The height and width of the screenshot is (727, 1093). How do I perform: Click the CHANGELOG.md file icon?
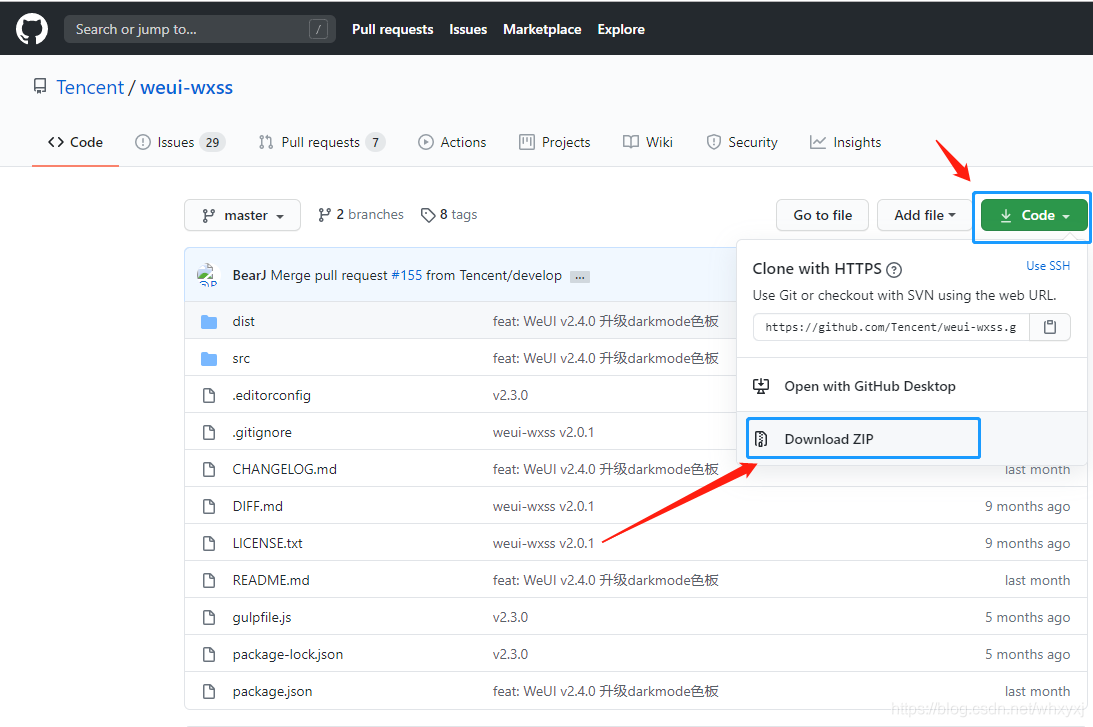pyautogui.click(x=208, y=469)
